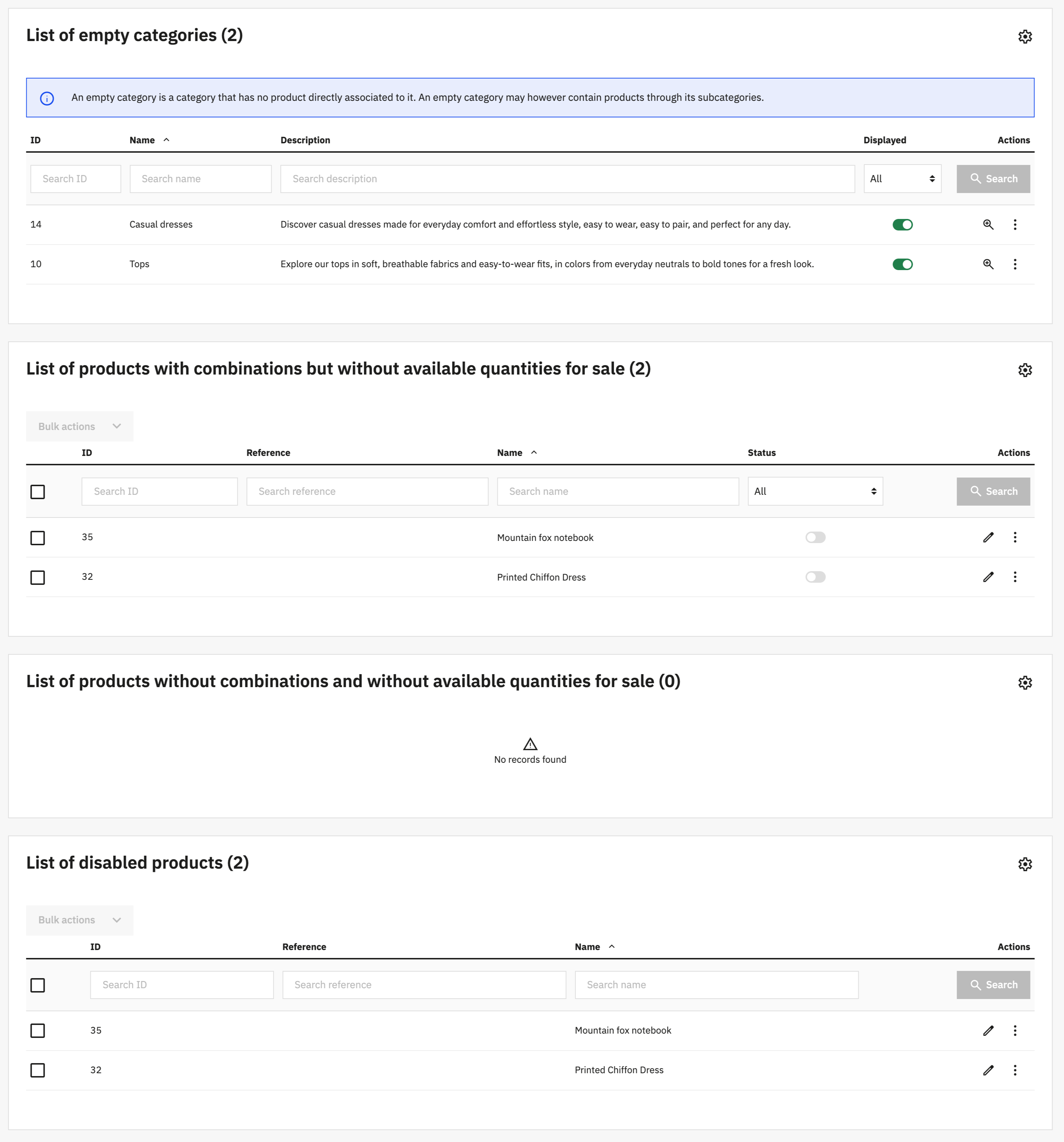Toggle Displayed switch for Casual dresses
Image resolution: width=1064 pixels, height=1142 pixels.
click(x=903, y=225)
